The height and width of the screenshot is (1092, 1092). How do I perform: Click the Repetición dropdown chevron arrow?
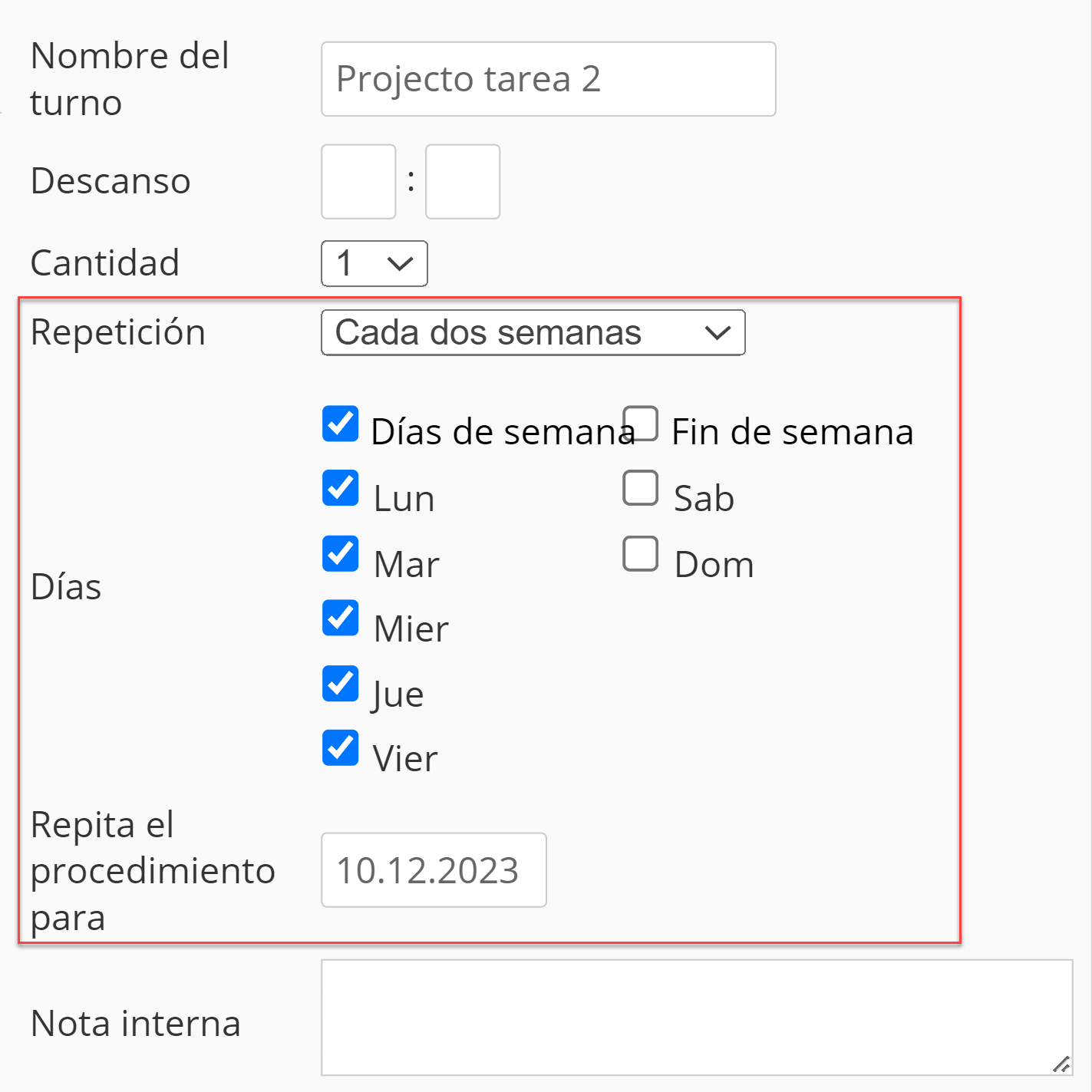coord(718,333)
